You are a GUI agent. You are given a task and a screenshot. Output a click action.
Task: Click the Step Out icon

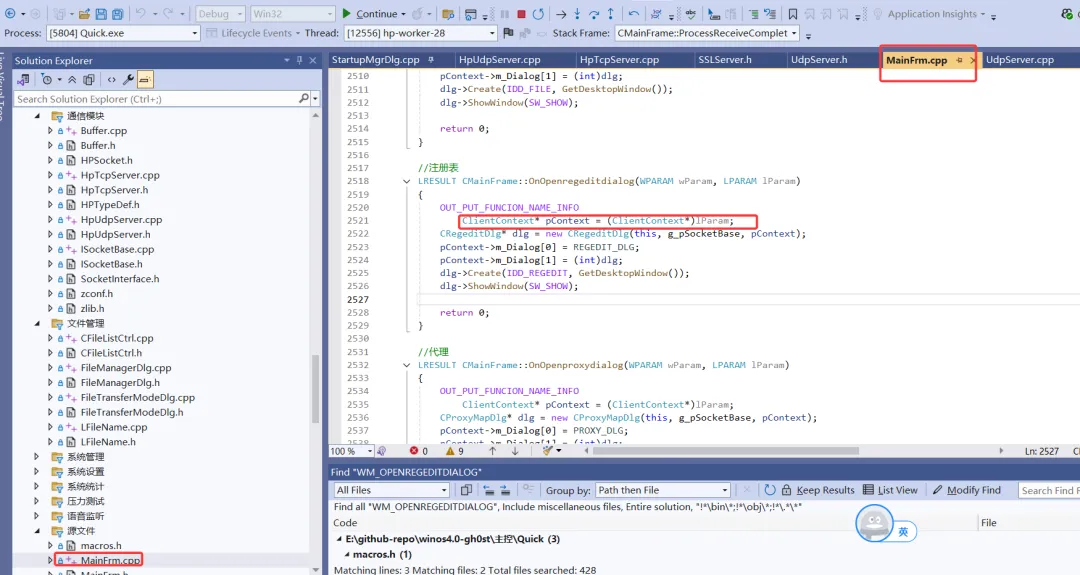pos(610,14)
